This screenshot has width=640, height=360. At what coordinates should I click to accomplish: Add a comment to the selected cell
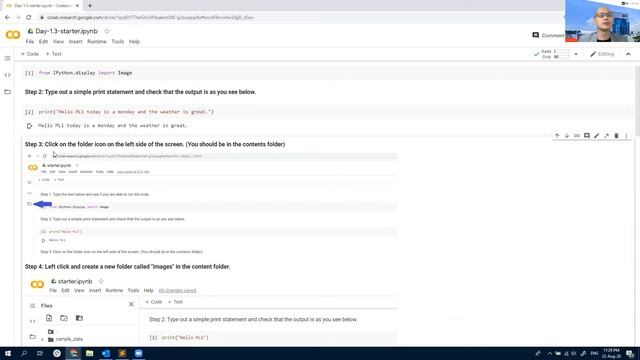point(587,136)
